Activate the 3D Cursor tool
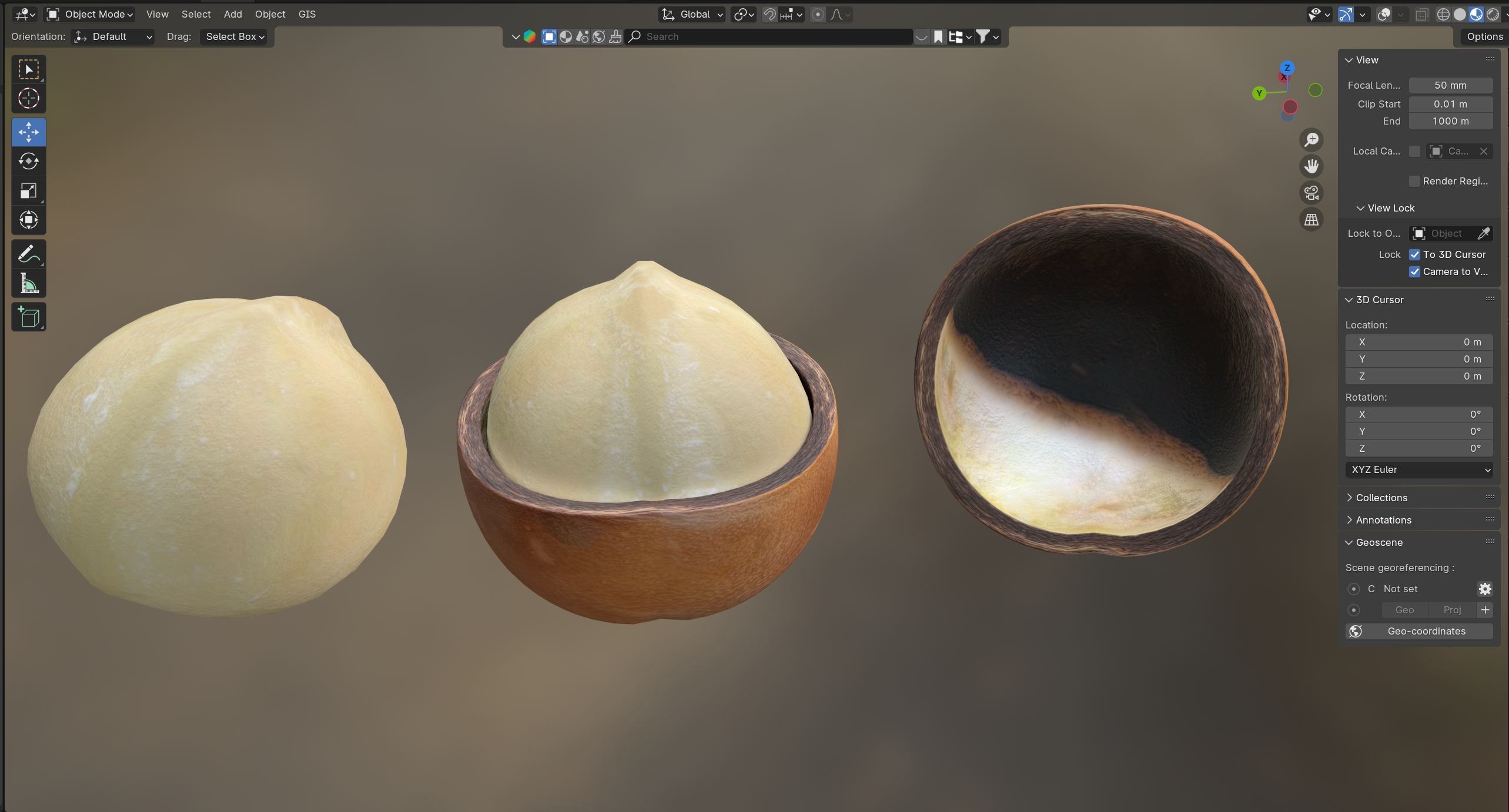1509x812 pixels. (x=28, y=98)
